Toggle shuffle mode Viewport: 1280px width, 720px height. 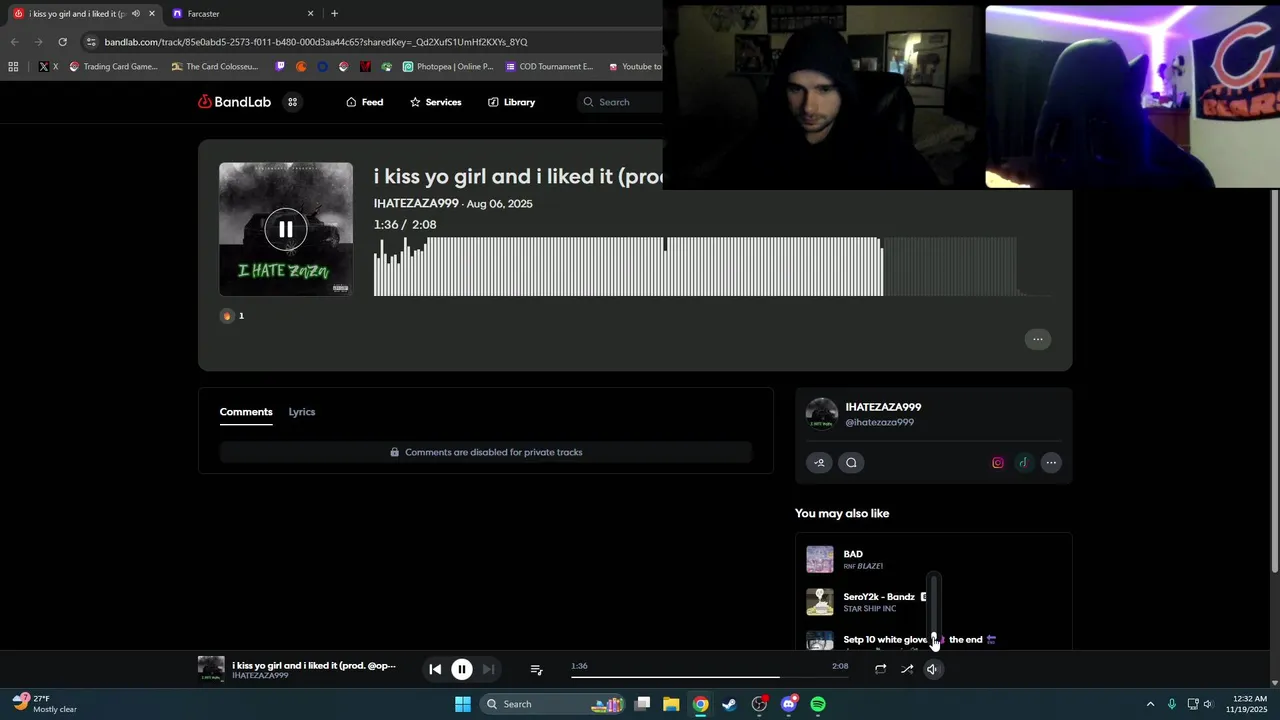coord(907,669)
